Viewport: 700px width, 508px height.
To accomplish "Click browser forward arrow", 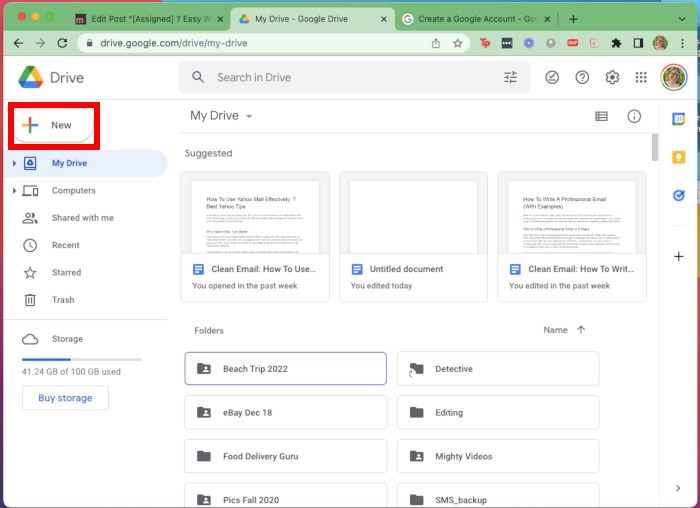I will click(x=40, y=43).
